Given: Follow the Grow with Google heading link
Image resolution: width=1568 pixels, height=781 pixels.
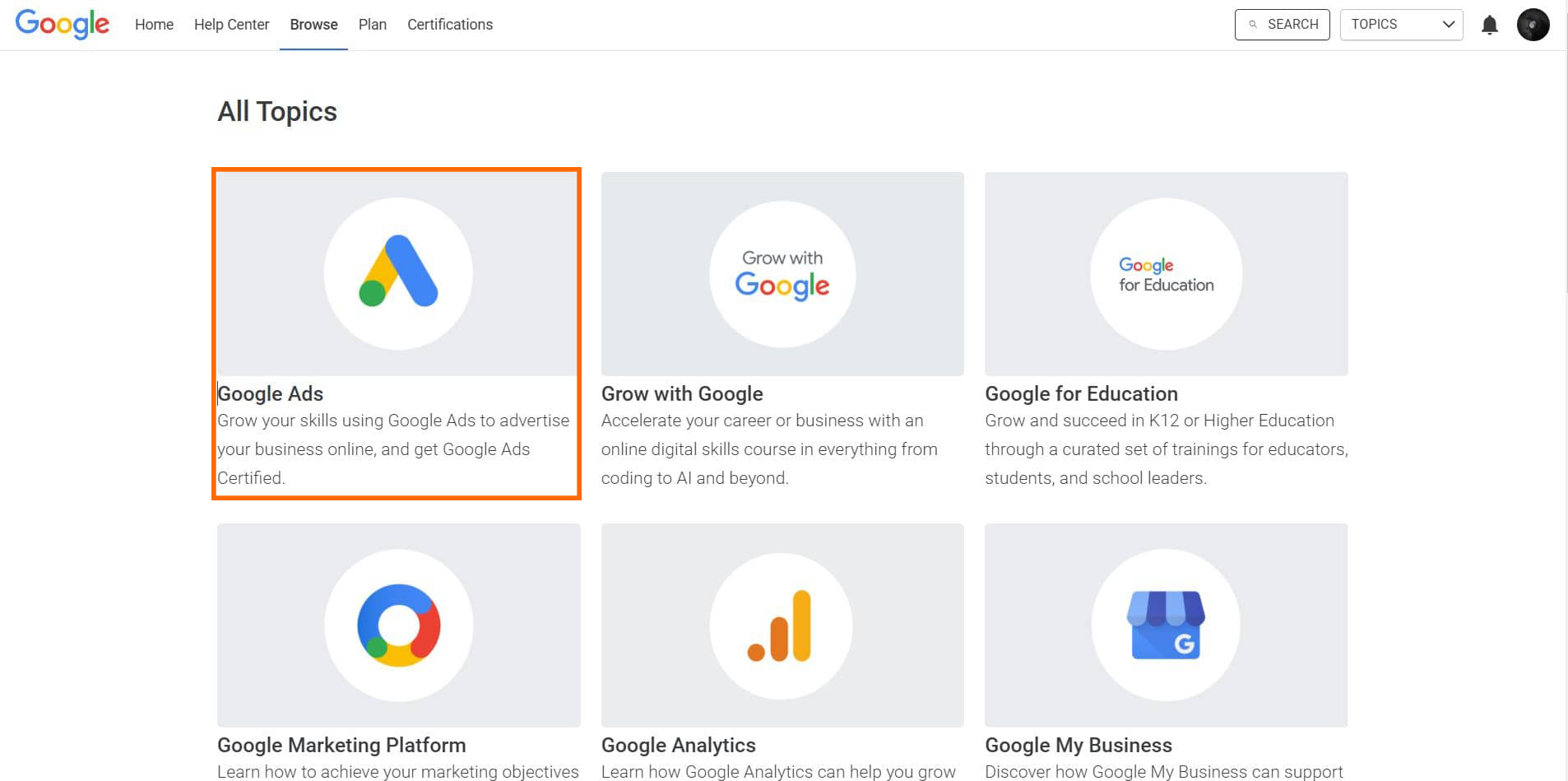Looking at the screenshot, I should (682, 394).
